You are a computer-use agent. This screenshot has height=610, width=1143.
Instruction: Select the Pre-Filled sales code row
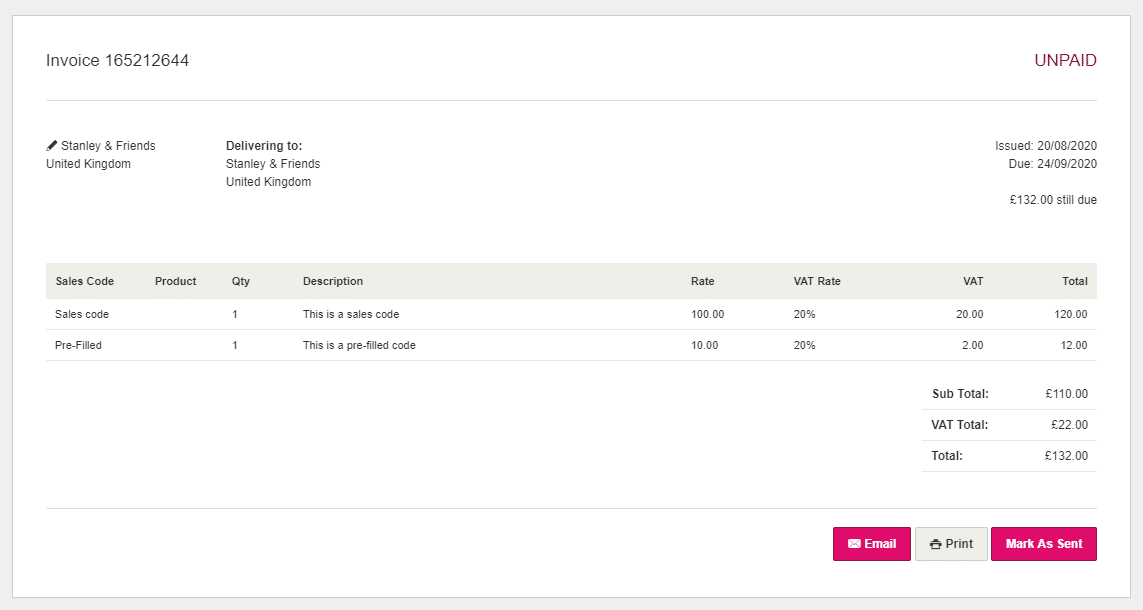(x=79, y=345)
